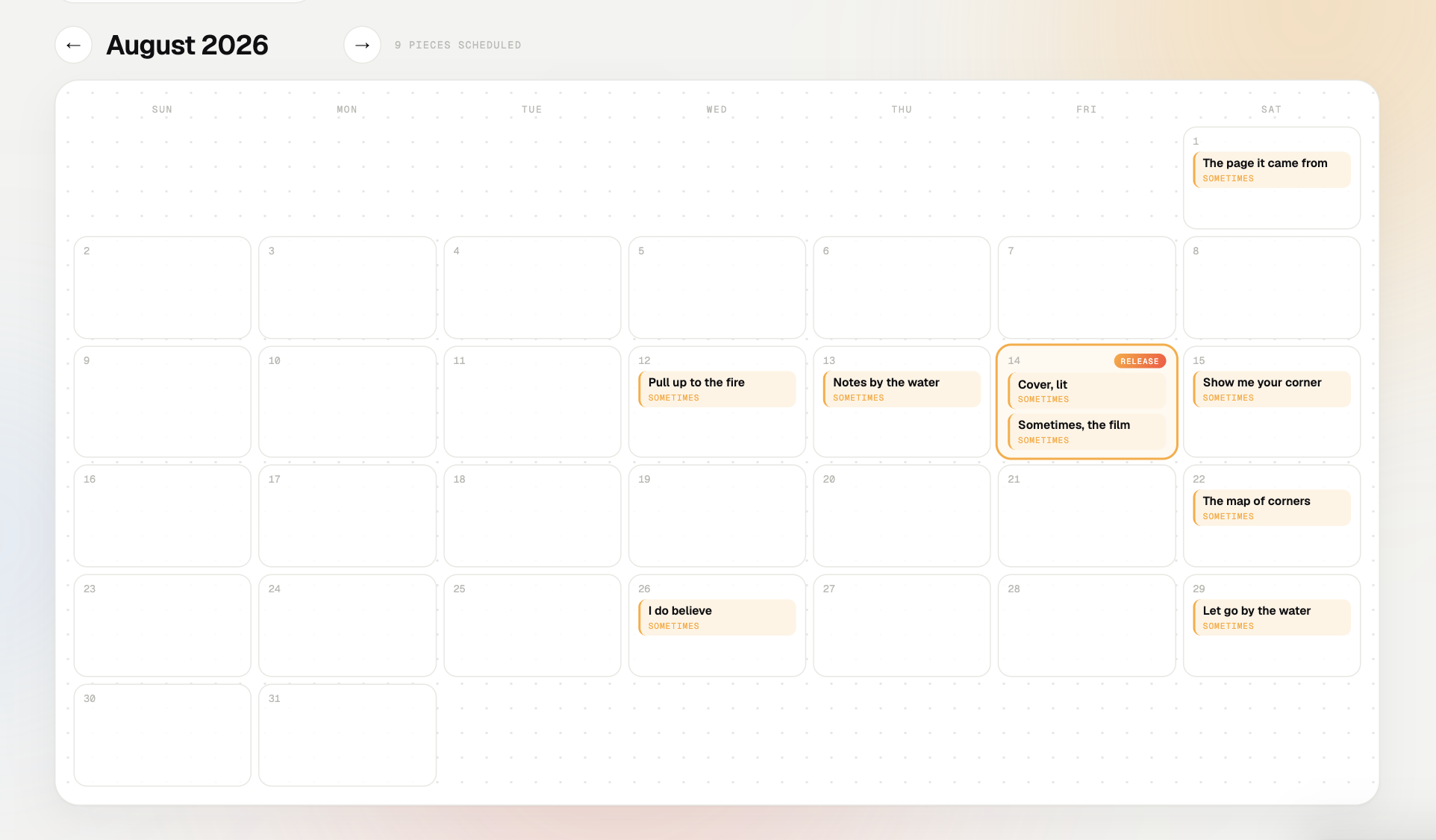The image size is (1436, 840).
Task: Select the empty day cell for August 2
Action: 163,288
